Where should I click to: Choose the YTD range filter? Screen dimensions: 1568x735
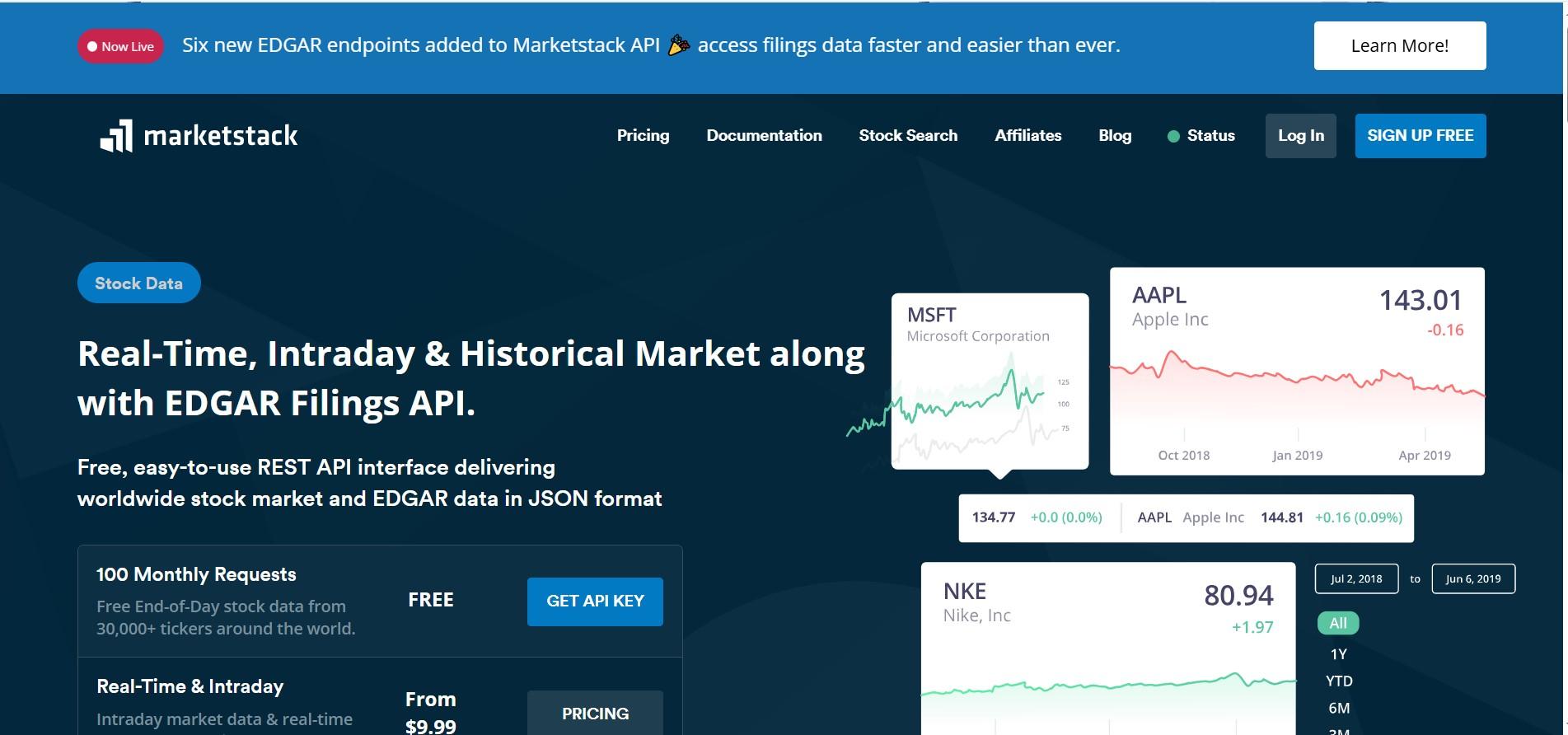click(x=1338, y=681)
